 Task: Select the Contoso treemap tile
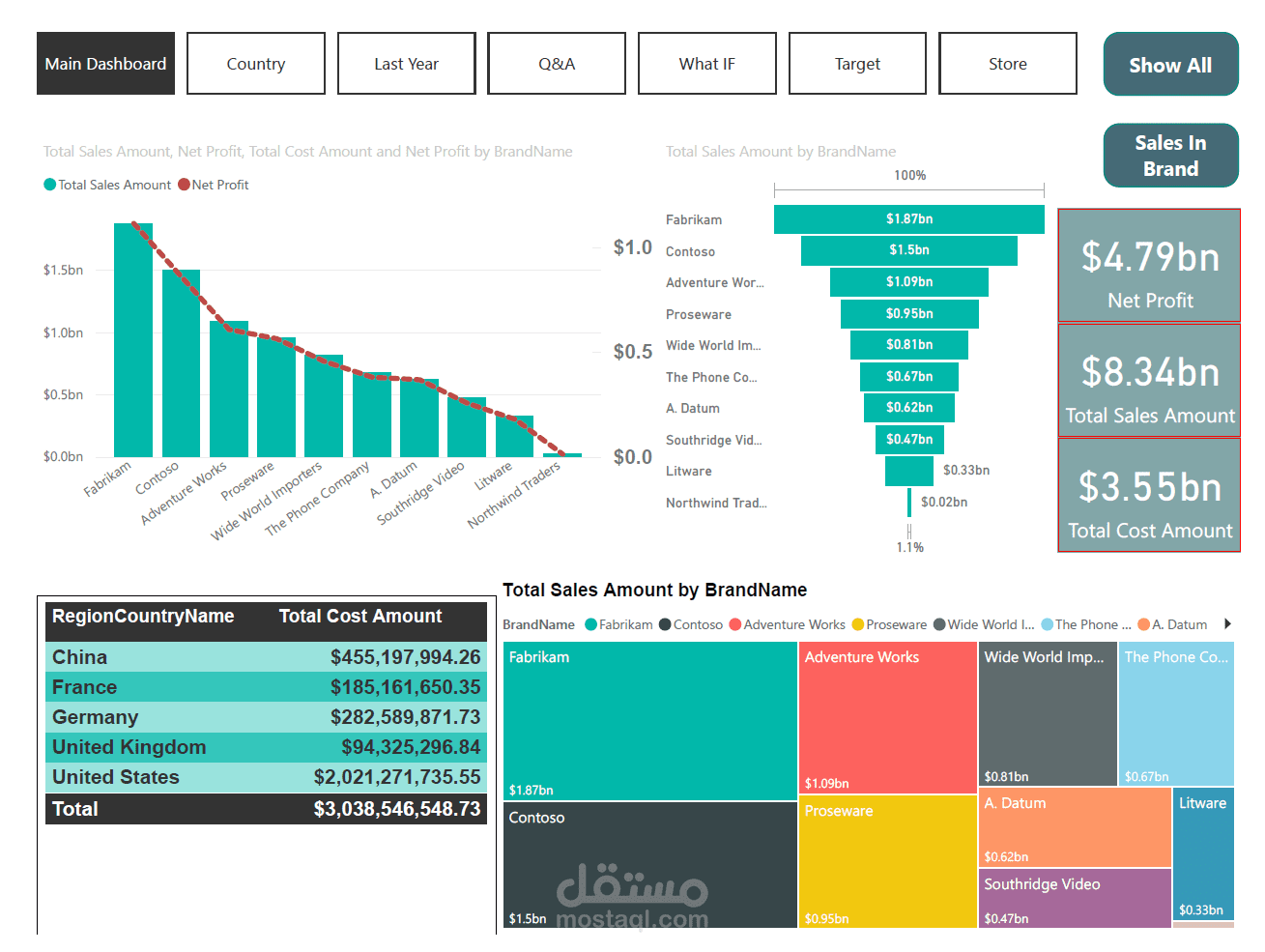[650, 865]
